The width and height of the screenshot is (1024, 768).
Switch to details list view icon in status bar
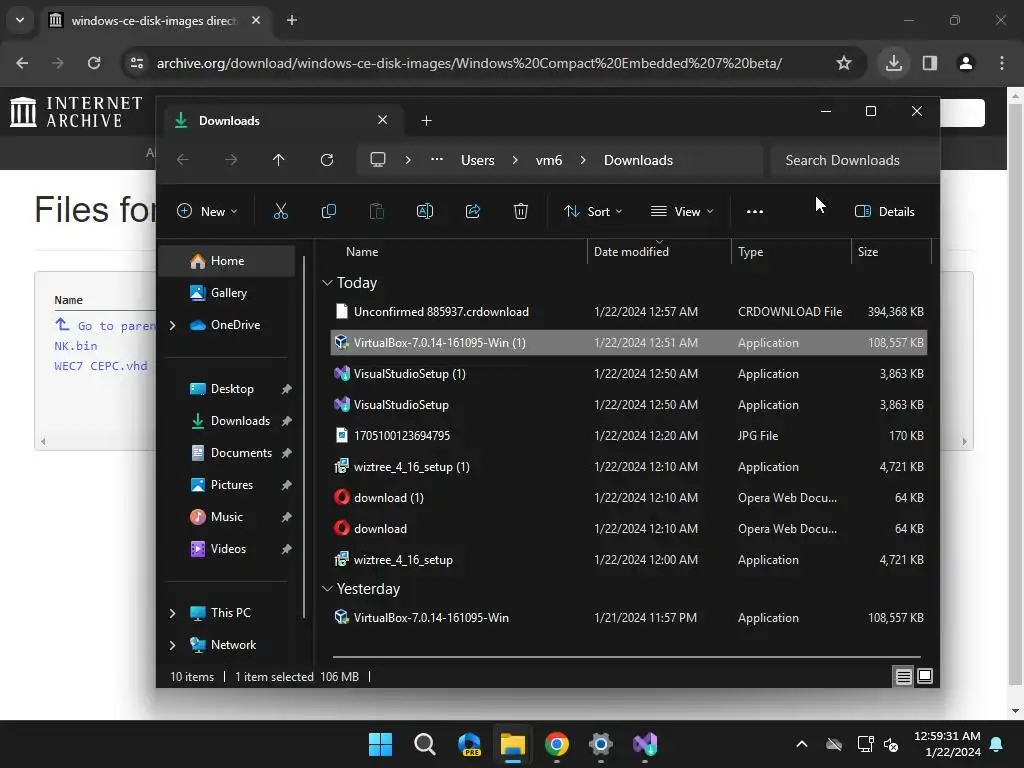903,677
